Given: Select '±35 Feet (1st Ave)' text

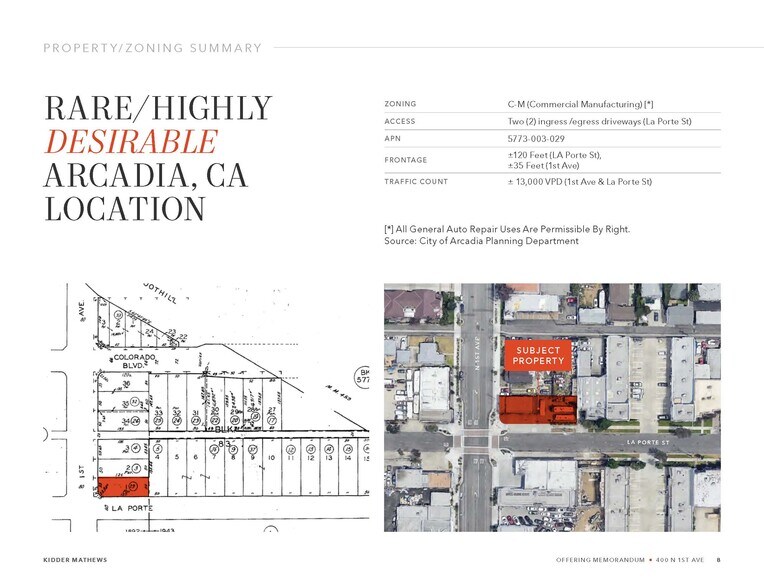Looking at the screenshot, I should pyautogui.click(x=543, y=166).
